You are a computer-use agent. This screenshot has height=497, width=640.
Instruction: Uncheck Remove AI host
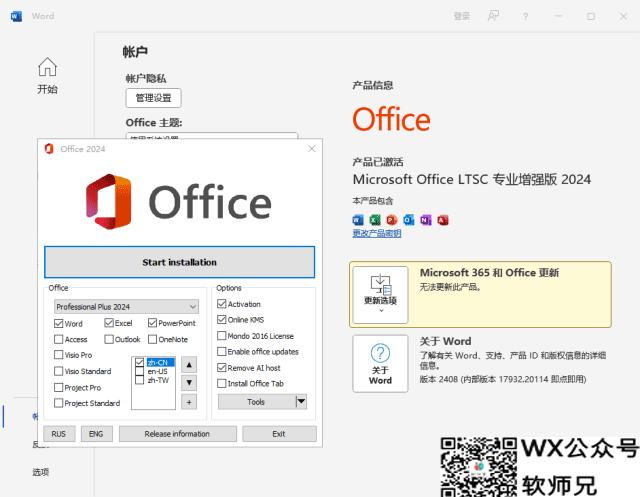pyautogui.click(x=222, y=368)
